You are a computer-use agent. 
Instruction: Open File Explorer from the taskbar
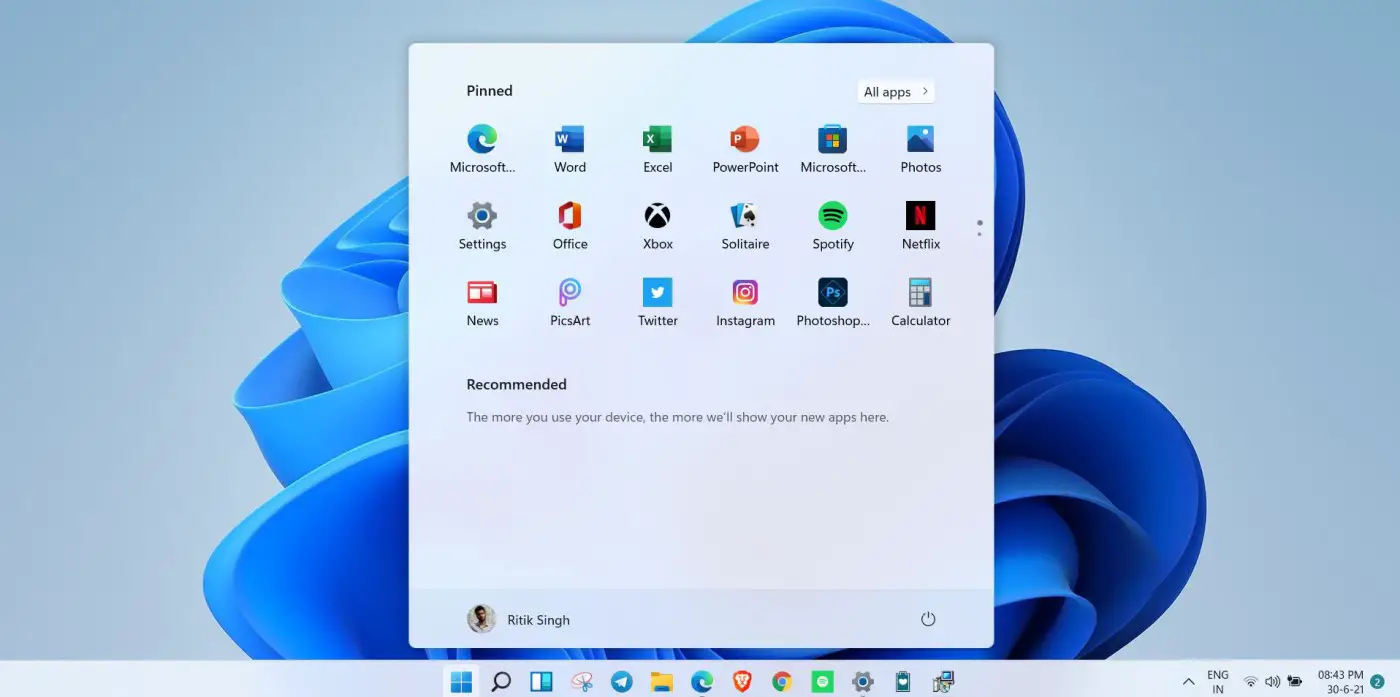pos(661,682)
